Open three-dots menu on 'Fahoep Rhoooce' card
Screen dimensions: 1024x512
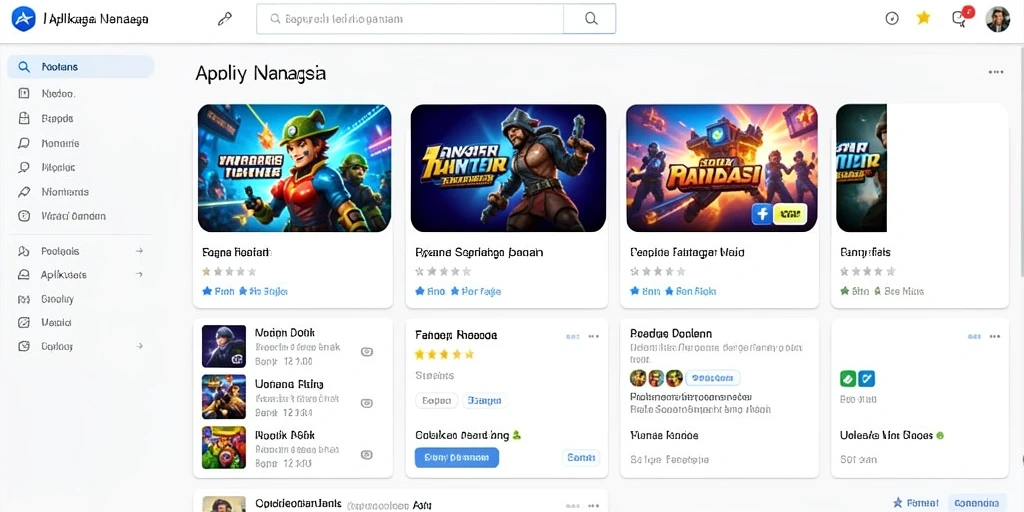(x=594, y=336)
